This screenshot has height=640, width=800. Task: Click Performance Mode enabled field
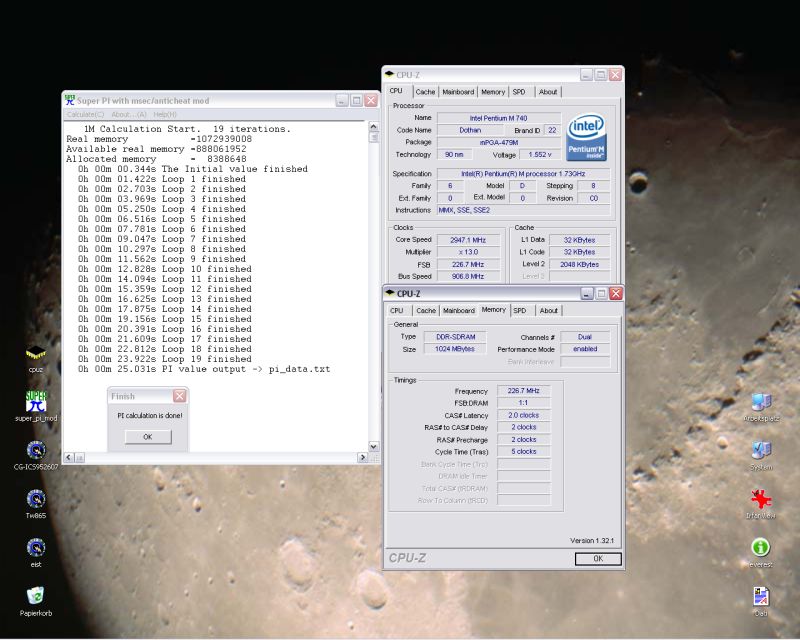tap(585, 349)
